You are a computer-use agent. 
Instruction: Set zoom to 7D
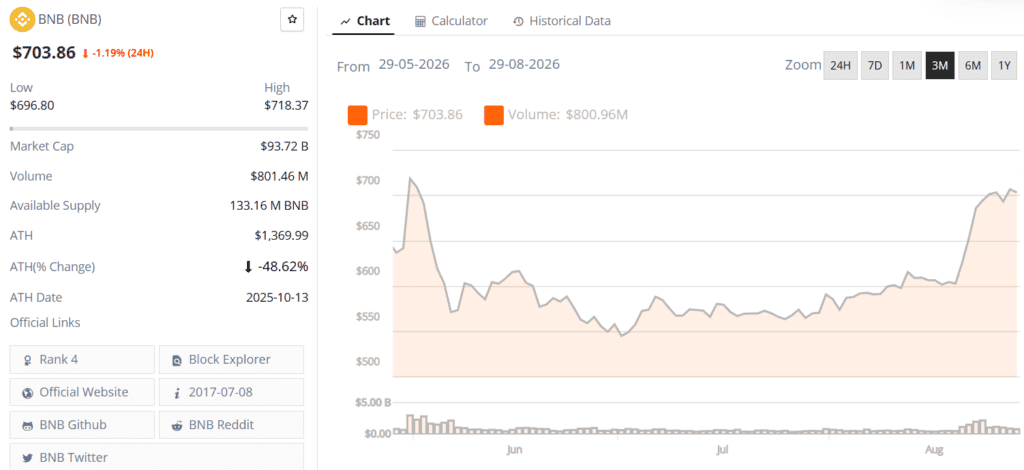point(875,65)
